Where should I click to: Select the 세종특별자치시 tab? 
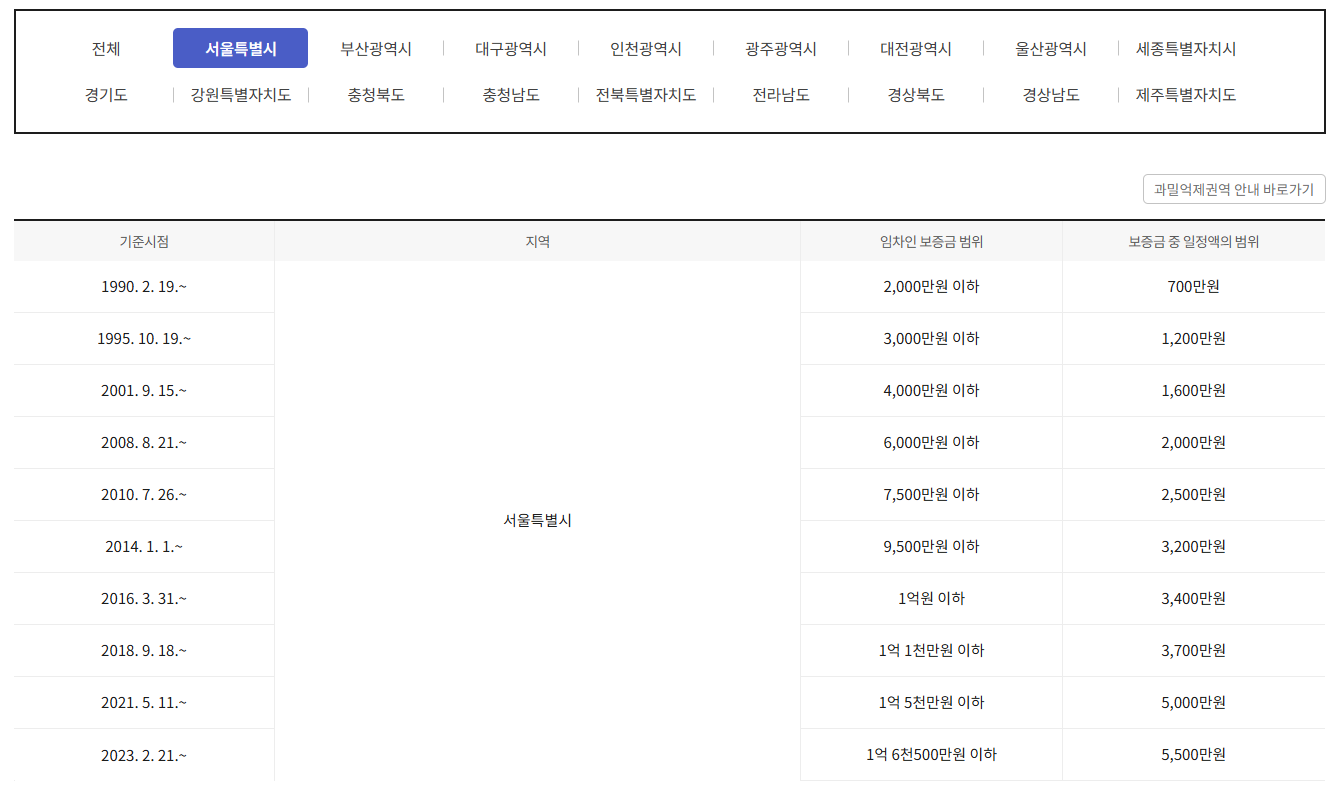(x=1186, y=48)
